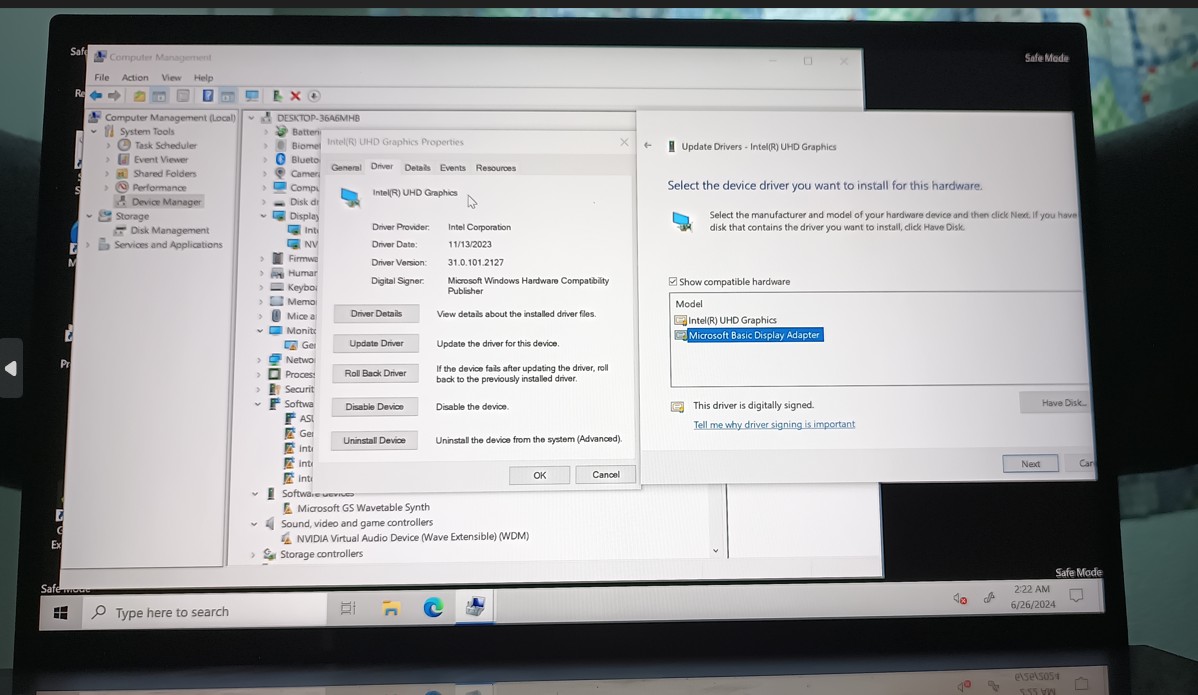Click the scan for hardware changes monitor icon
The height and width of the screenshot is (695, 1198).
(x=251, y=95)
